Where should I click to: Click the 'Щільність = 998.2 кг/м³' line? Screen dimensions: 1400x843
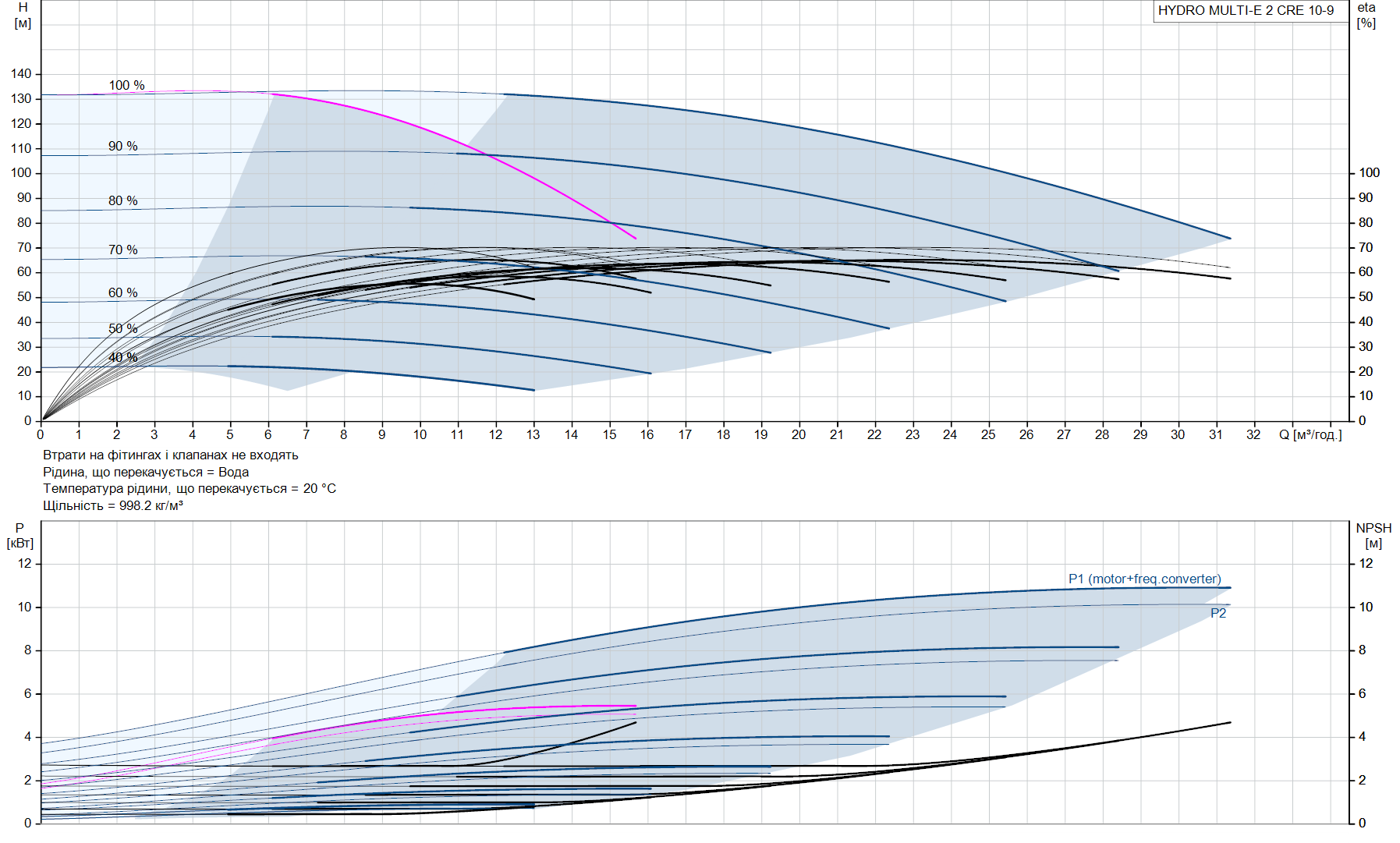coord(113,506)
